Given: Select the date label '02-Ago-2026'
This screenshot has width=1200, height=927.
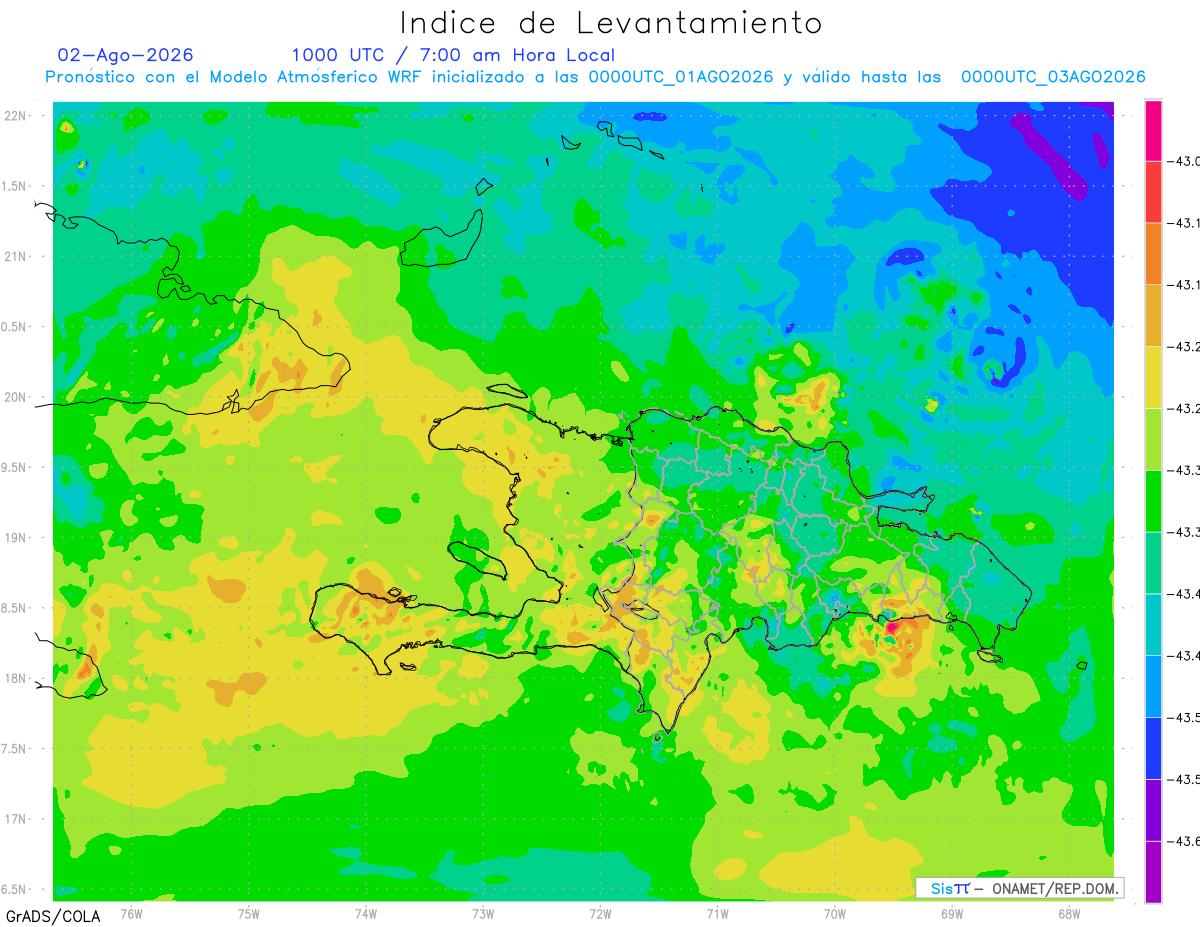Looking at the screenshot, I should click(x=126, y=55).
